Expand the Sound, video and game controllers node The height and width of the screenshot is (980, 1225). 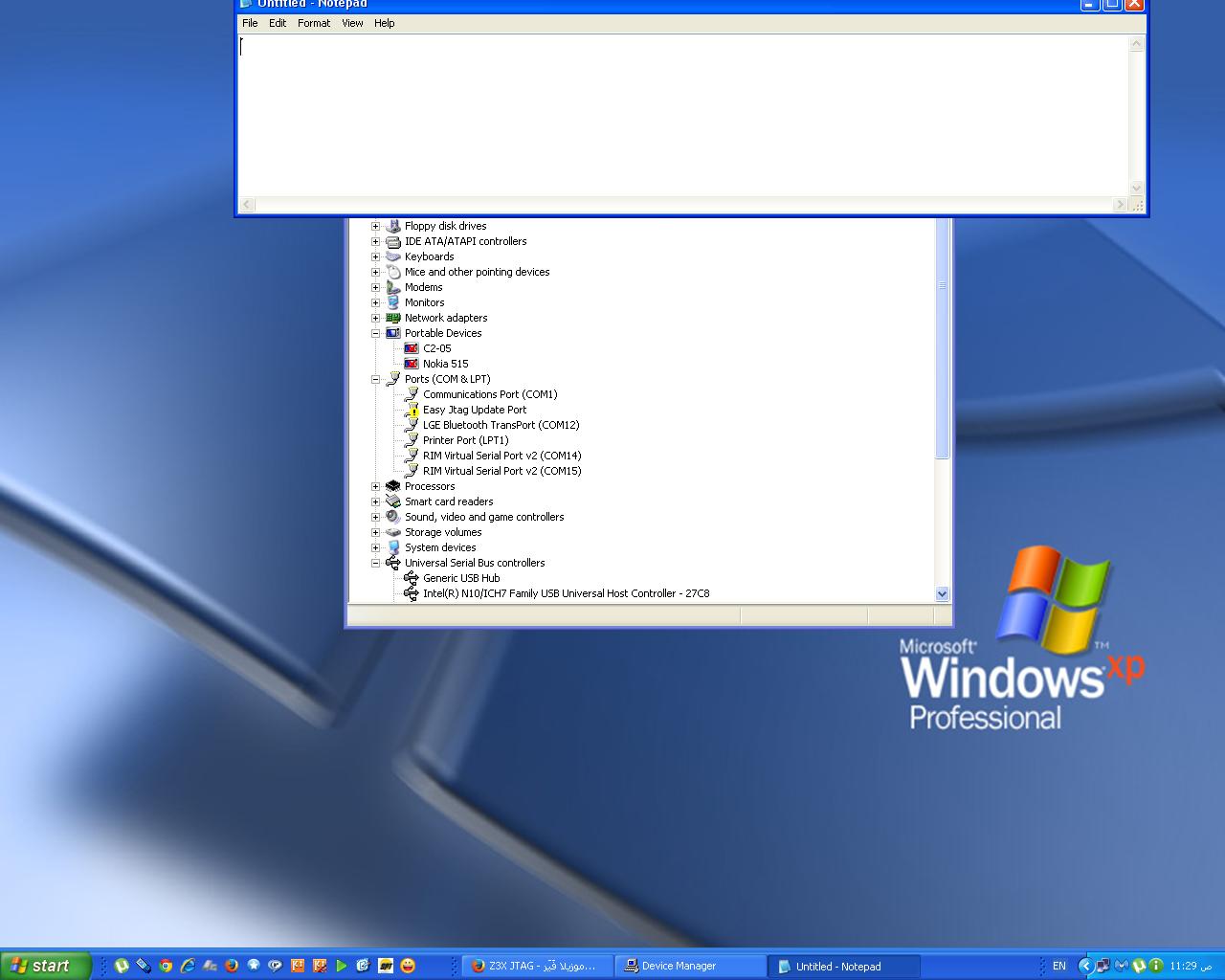pyautogui.click(x=375, y=517)
